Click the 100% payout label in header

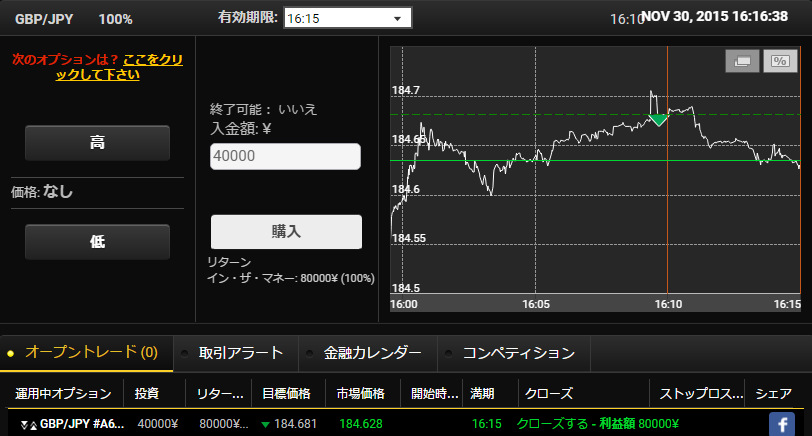[115, 20]
